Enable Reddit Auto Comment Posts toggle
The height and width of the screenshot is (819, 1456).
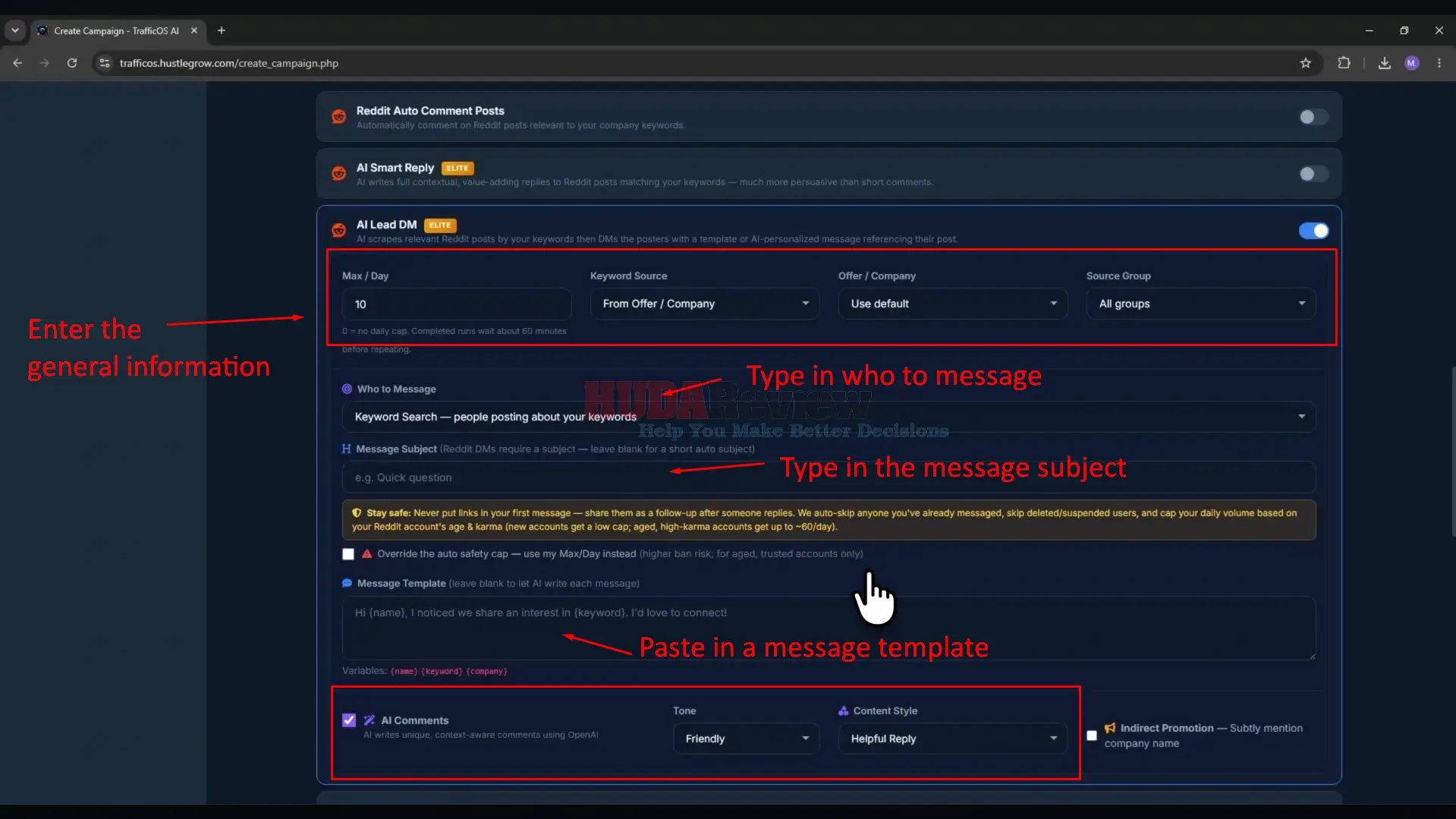click(x=1313, y=117)
